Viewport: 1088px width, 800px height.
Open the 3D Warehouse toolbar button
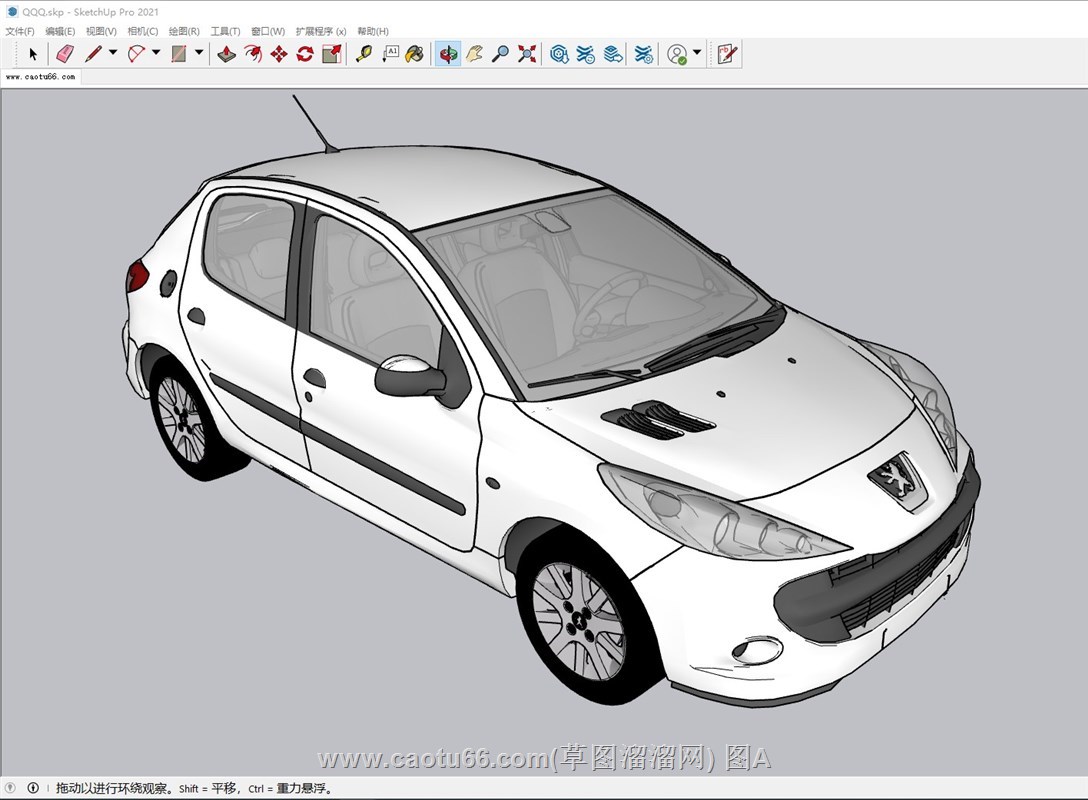coord(560,54)
